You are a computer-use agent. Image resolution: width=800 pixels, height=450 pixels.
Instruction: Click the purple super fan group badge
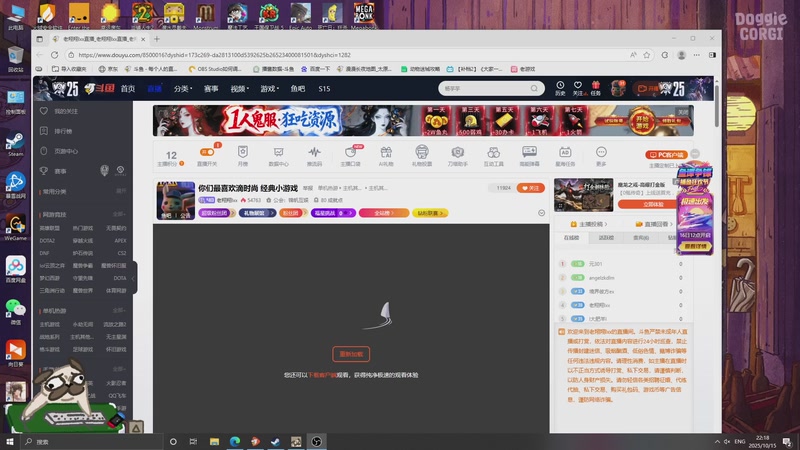[217, 213]
